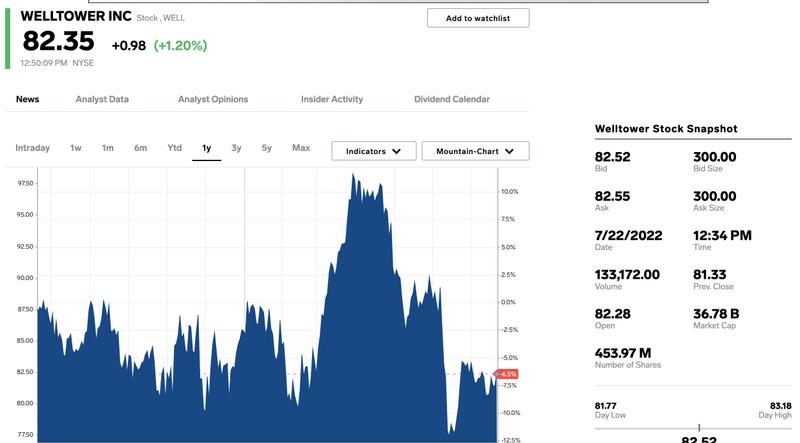800x443 pixels.
Task: Click the WELLTOWER INC heading
Action: pyautogui.click(x=76, y=16)
